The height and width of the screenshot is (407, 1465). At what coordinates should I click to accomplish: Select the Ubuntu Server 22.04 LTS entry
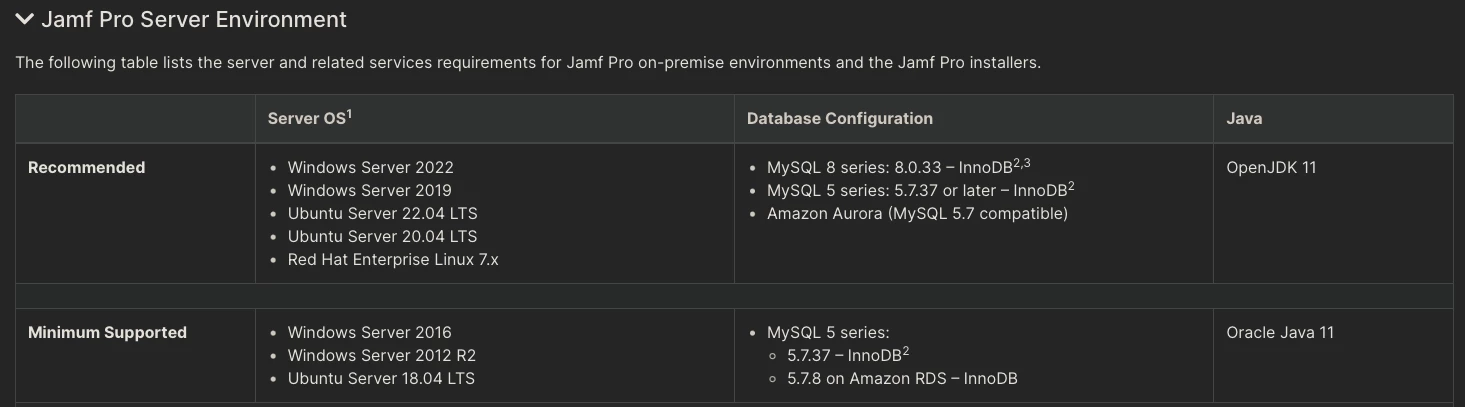[x=382, y=213]
